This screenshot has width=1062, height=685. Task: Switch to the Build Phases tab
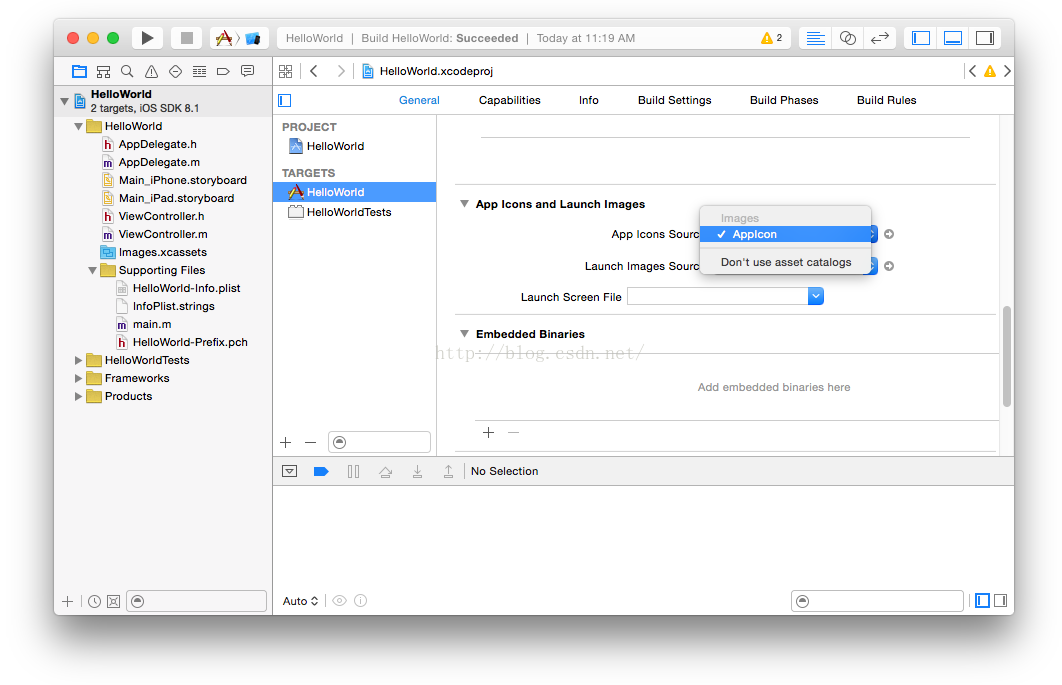(x=784, y=100)
